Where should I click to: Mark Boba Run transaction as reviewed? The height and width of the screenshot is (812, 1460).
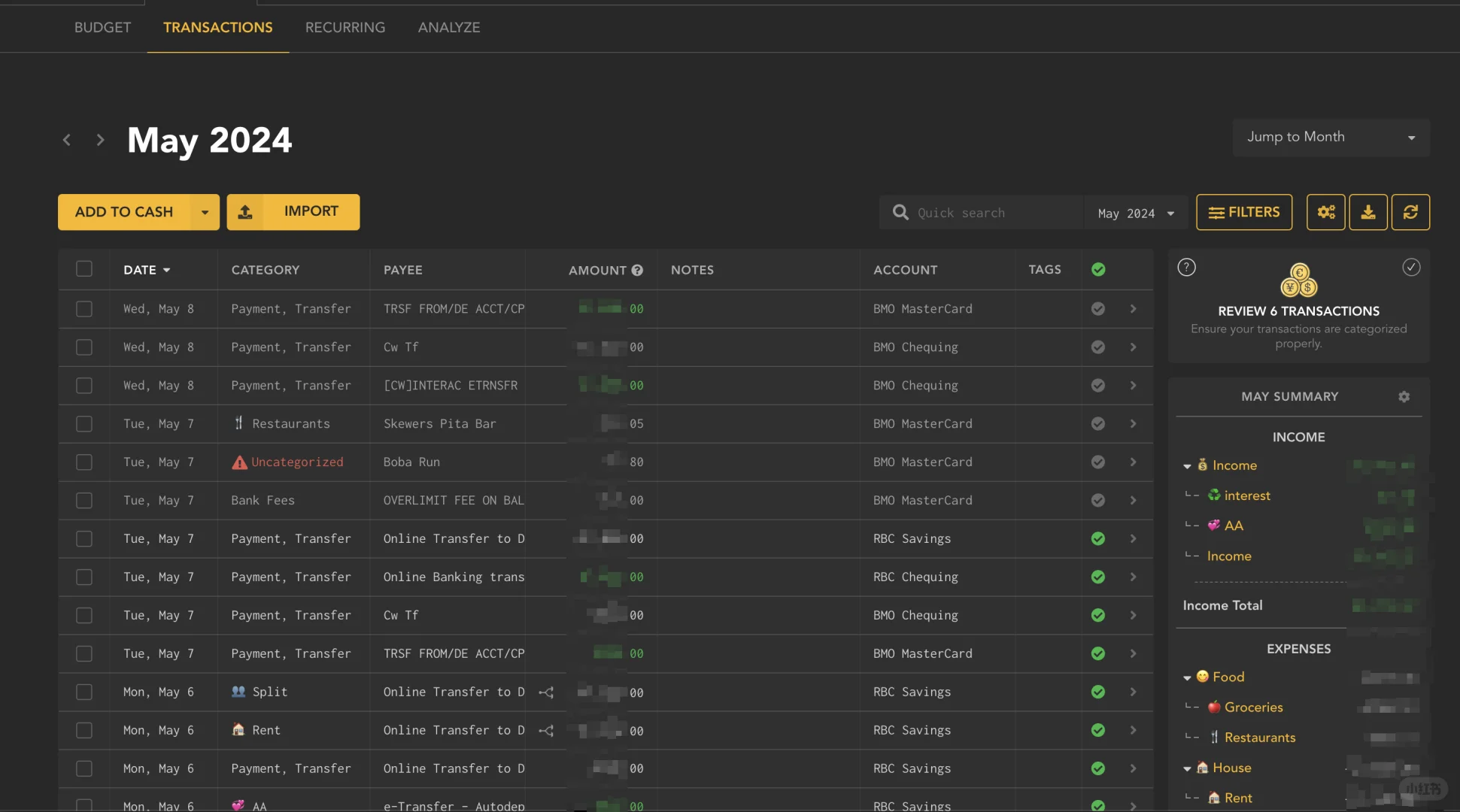[x=1098, y=462]
